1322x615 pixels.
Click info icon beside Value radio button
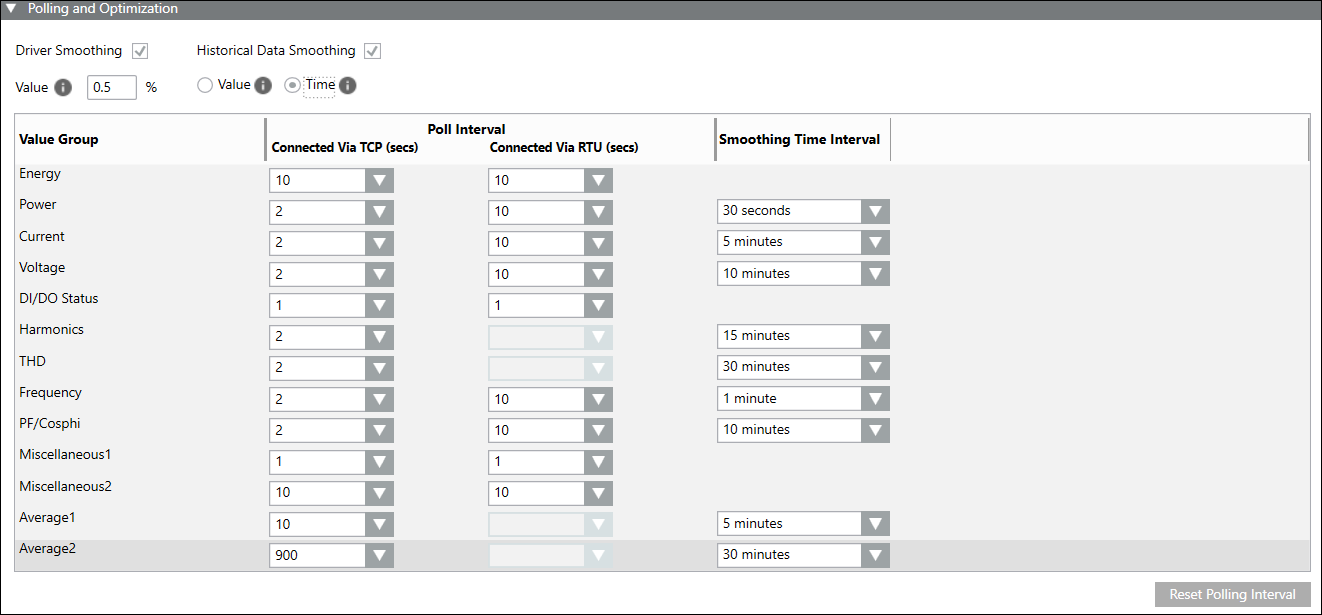coord(263,85)
